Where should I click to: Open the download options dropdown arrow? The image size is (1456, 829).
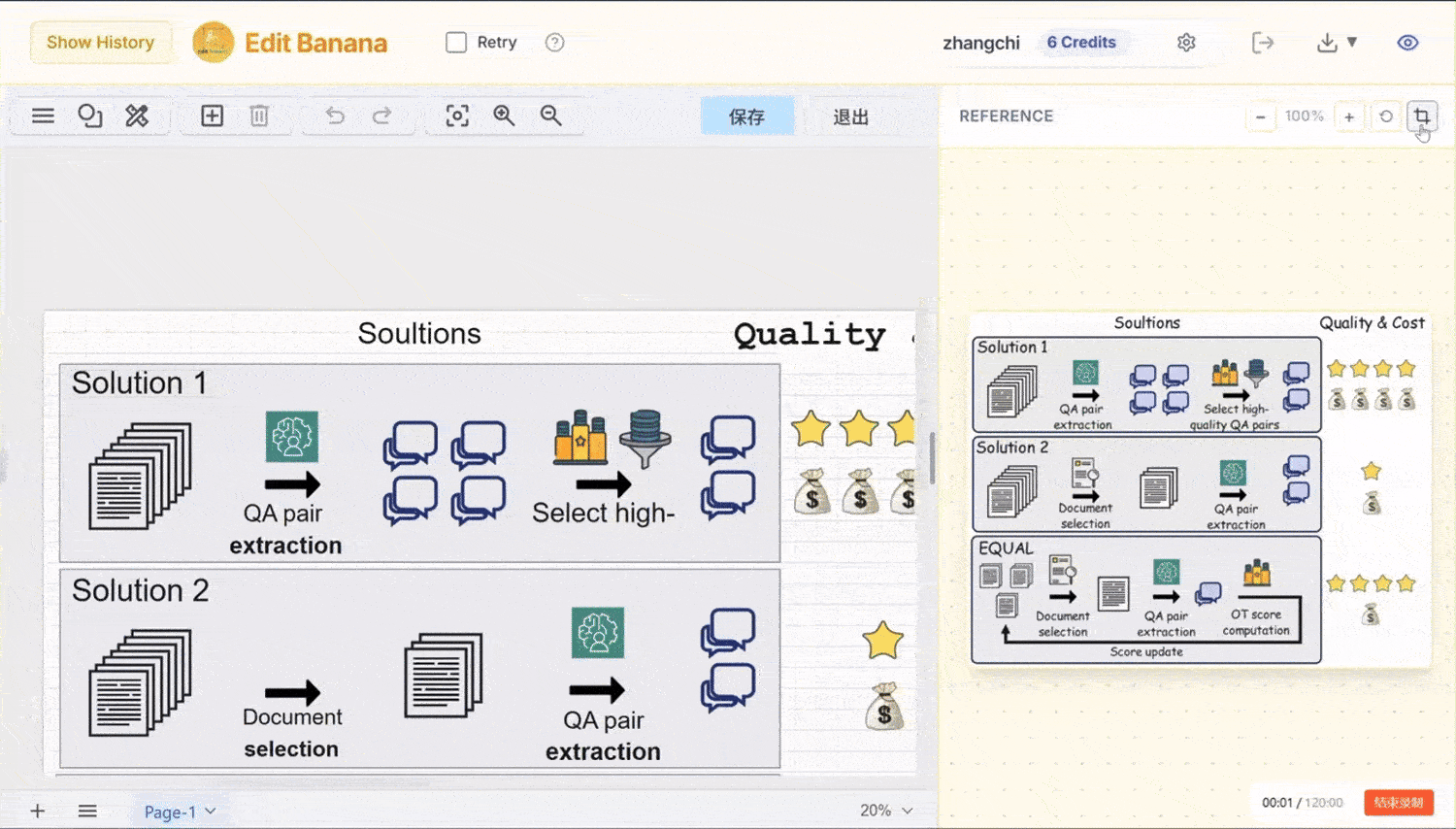pyautogui.click(x=1350, y=42)
